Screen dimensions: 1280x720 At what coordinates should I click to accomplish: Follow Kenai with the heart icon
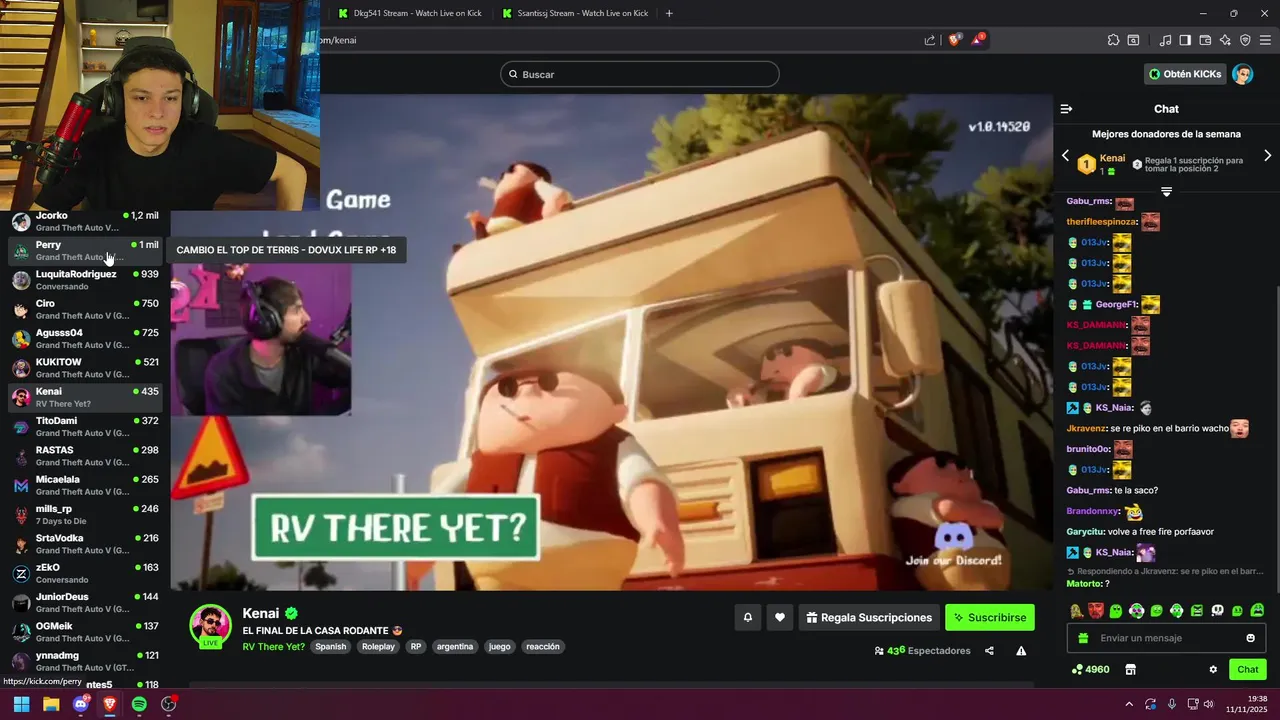[x=780, y=618]
